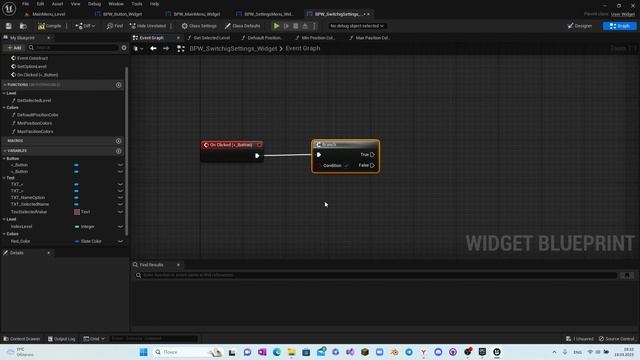Open Class Defaults
Screen dimensions: 640x360
coord(242,26)
